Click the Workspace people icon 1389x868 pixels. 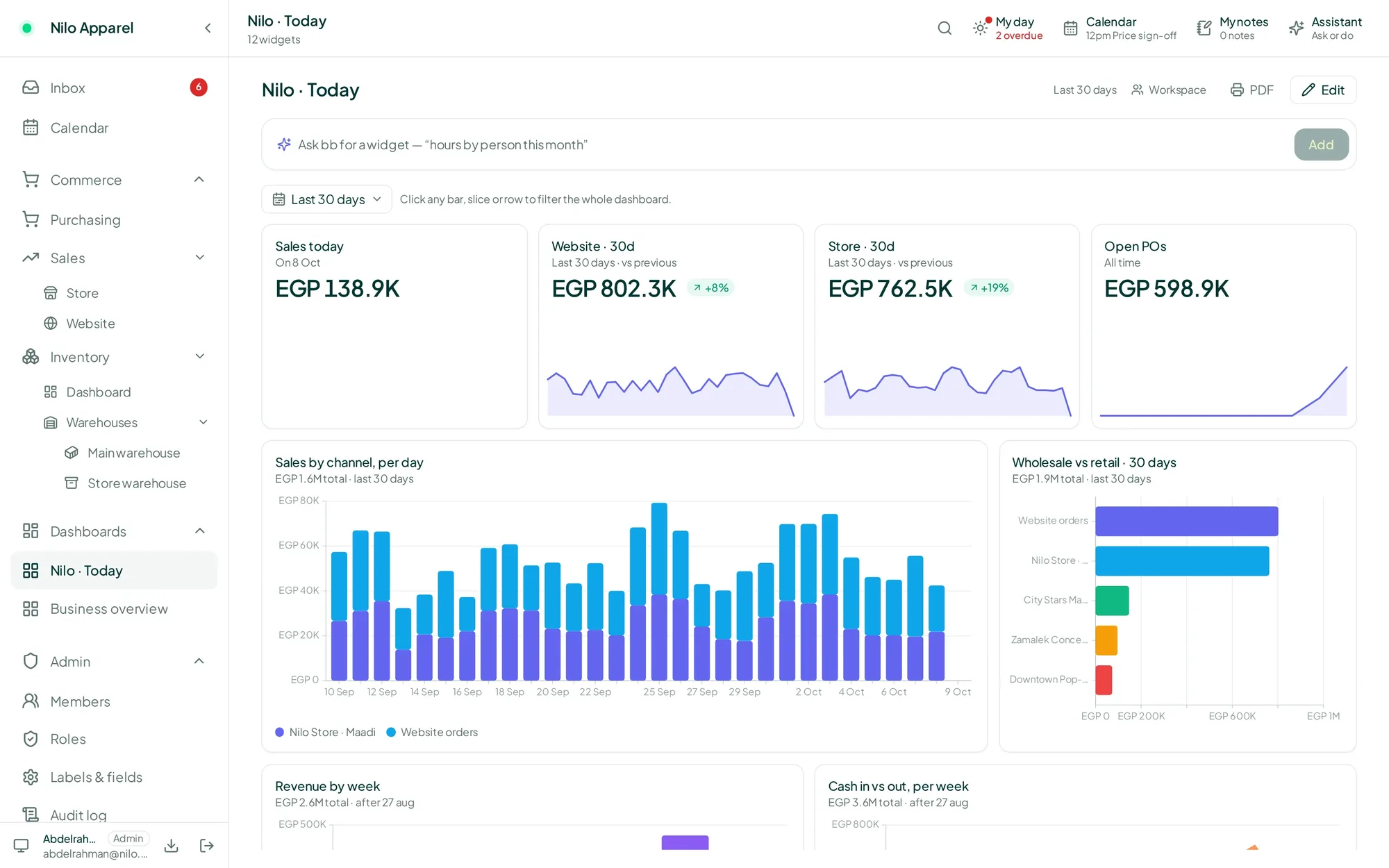coord(1137,90)
